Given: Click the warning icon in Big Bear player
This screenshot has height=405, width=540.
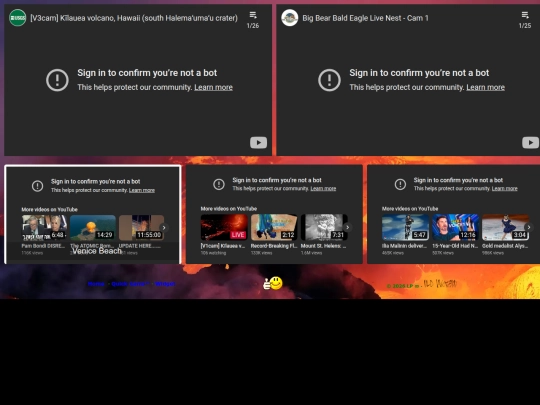Looking at the screenshot, I should pos(329,80).
